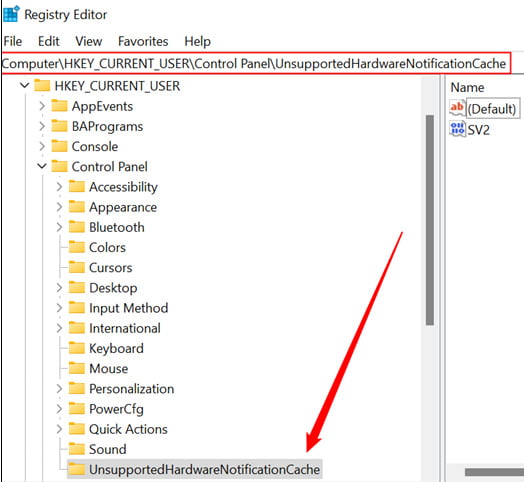Select the SV2 binary value icon
Screen dimensions: 524x482
(457, 129)
